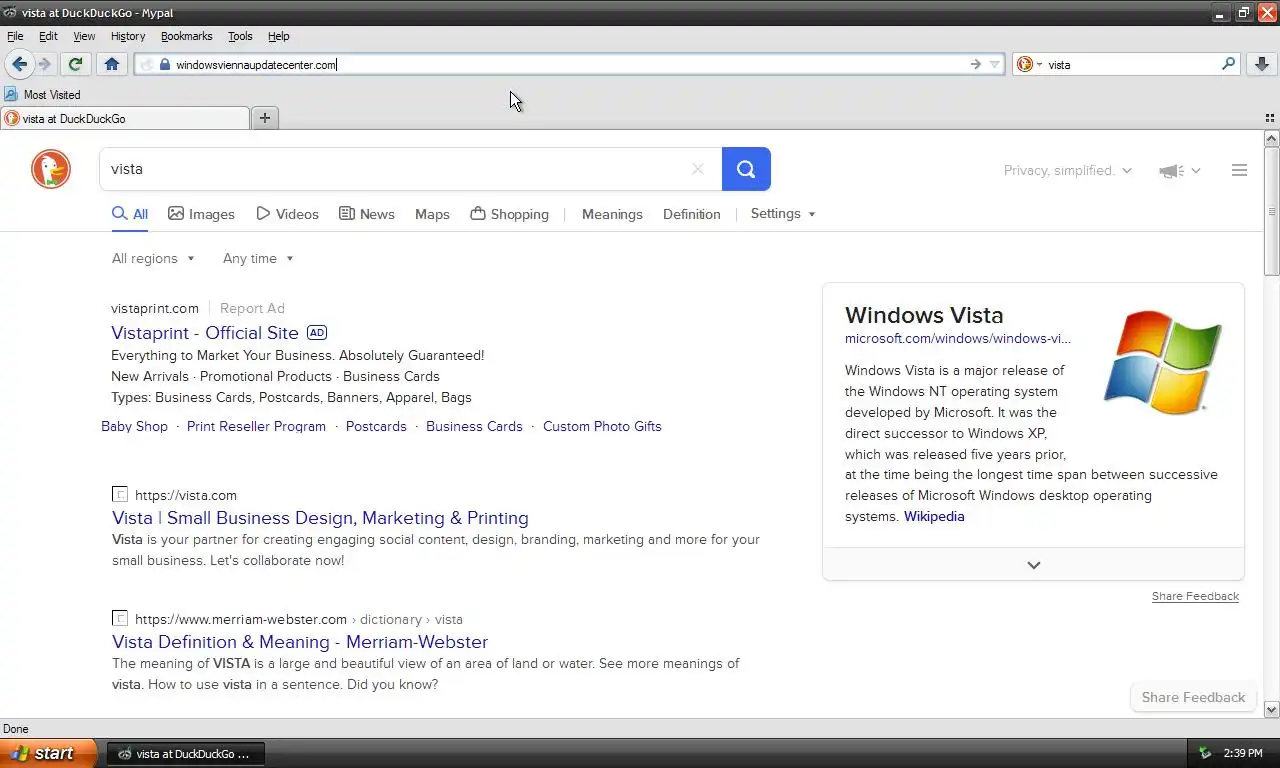Open the Most Visited bookmarks folder
The width and height of the screenshot is (1280, 768).
click(42, 94)
